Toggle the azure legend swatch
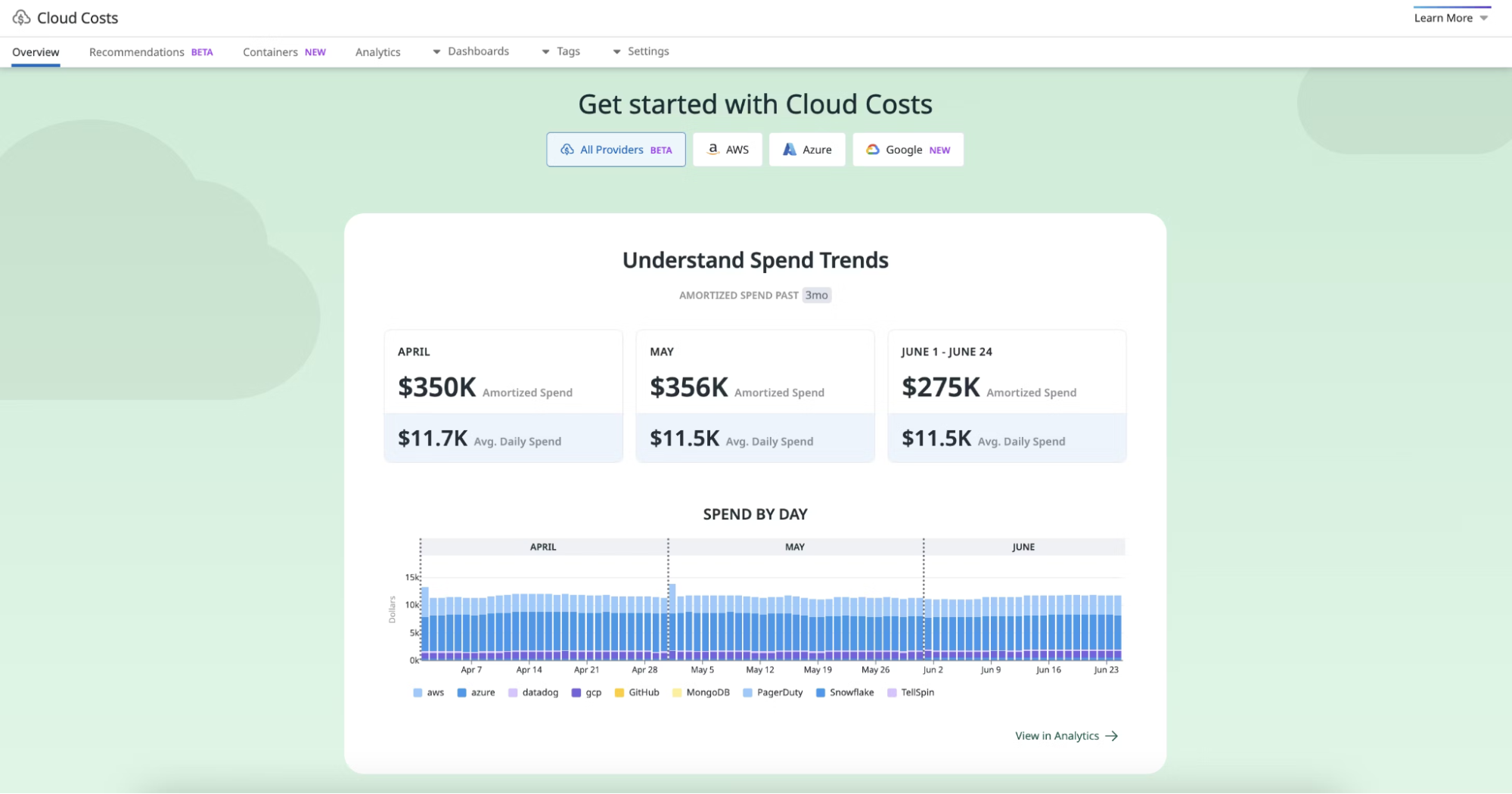Viewport: 1512px width, 794px height. click(461, 693)
